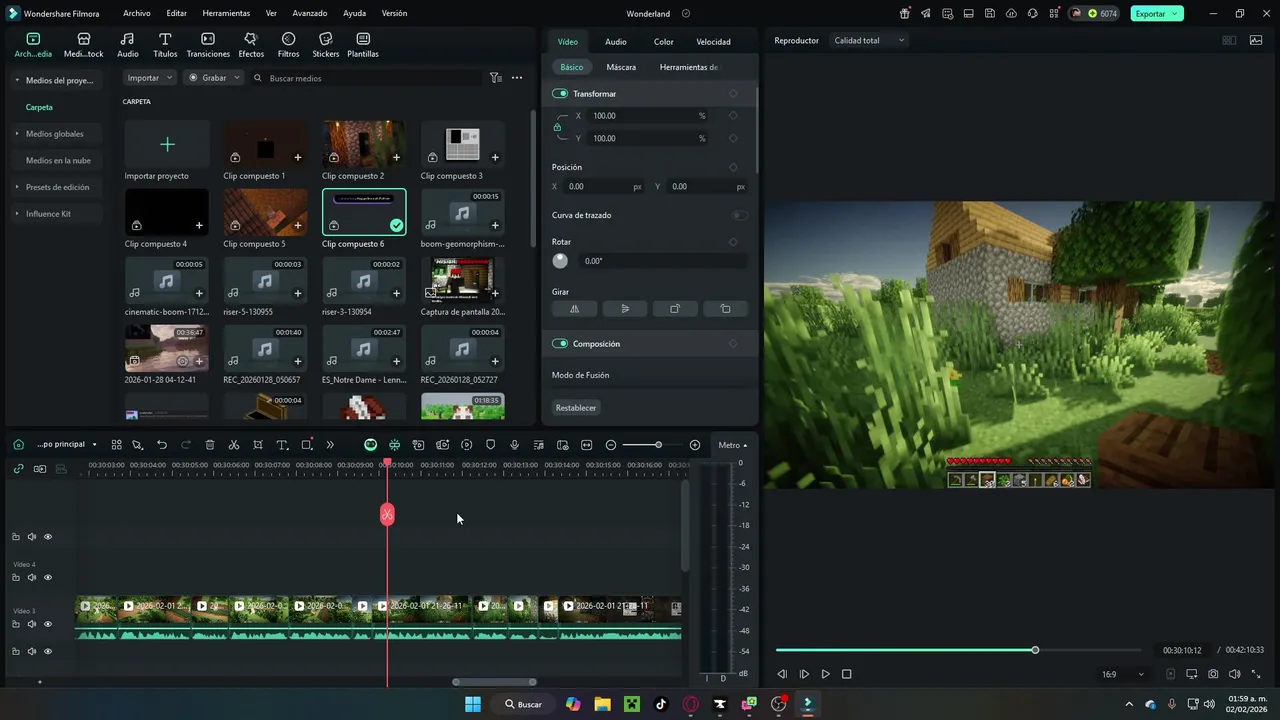
Task: Click the snapshot camera icon under preview
Action: 1213,674
